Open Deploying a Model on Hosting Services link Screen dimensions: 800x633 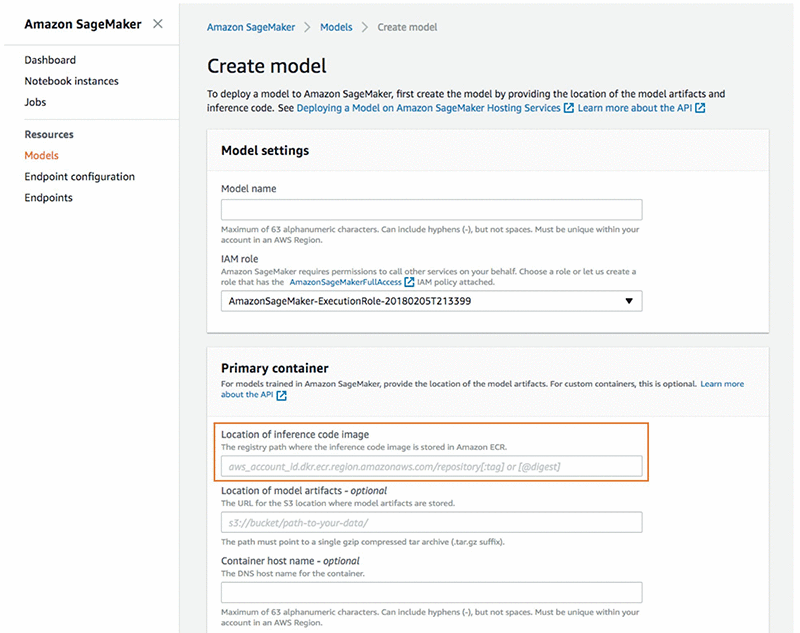428,108
